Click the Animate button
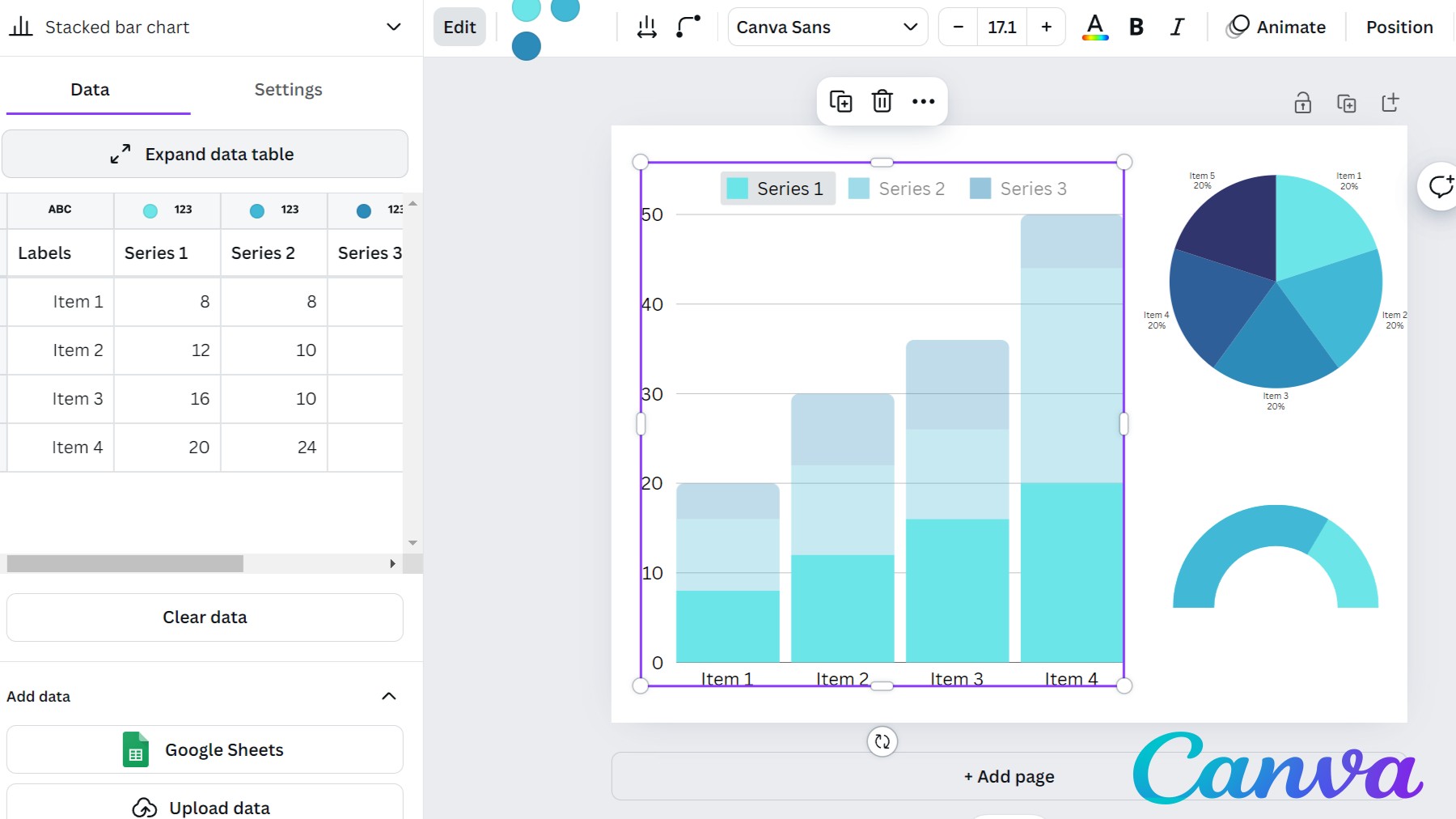Image resolution: width=1456 pixels, height=819 pixels. pos(1276,27)
